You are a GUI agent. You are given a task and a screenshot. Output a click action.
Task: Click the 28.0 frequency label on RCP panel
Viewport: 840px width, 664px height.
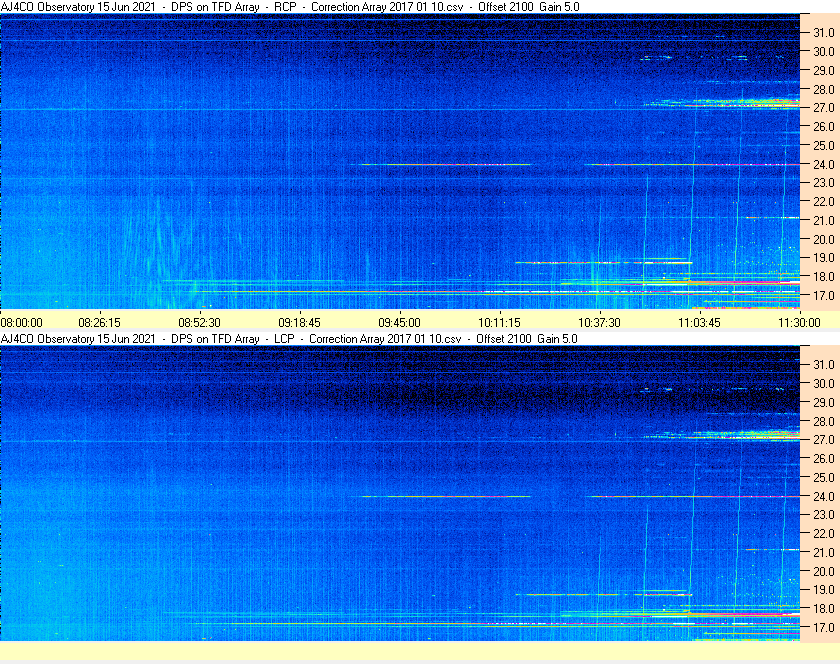[x=823, y=89]
